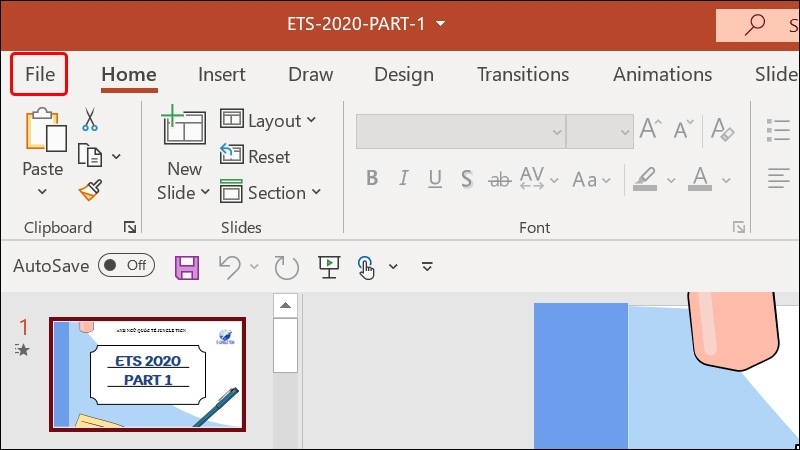Open the File menu
This screenshot has height=450, width=800.
coord(40,74)
